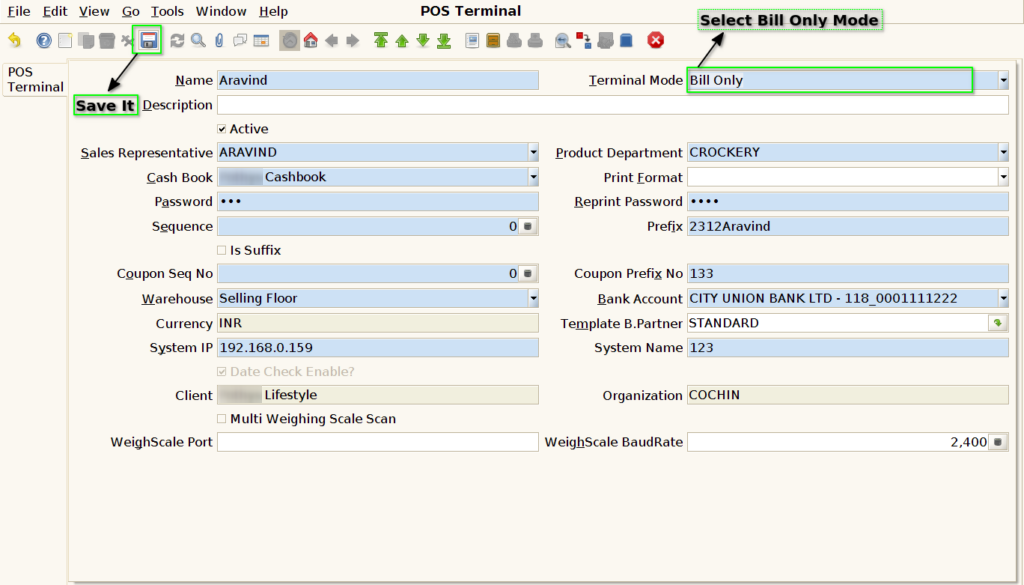This screenshot has height=585, width=1024.
Task: Click the Undo changes toolbar icon
Action: tap(14, 40)
